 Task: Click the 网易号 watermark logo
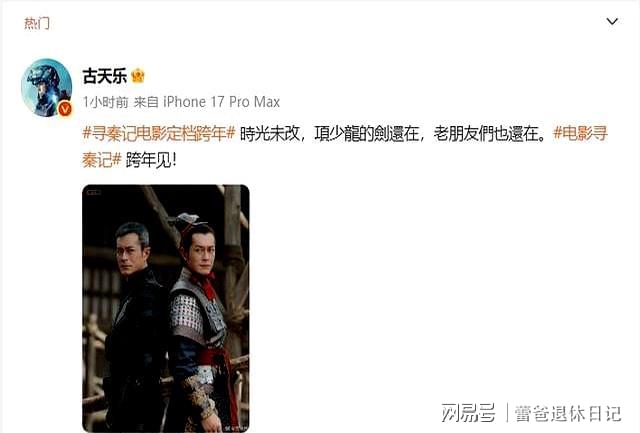pyautogui.click(x=468, y=413)
